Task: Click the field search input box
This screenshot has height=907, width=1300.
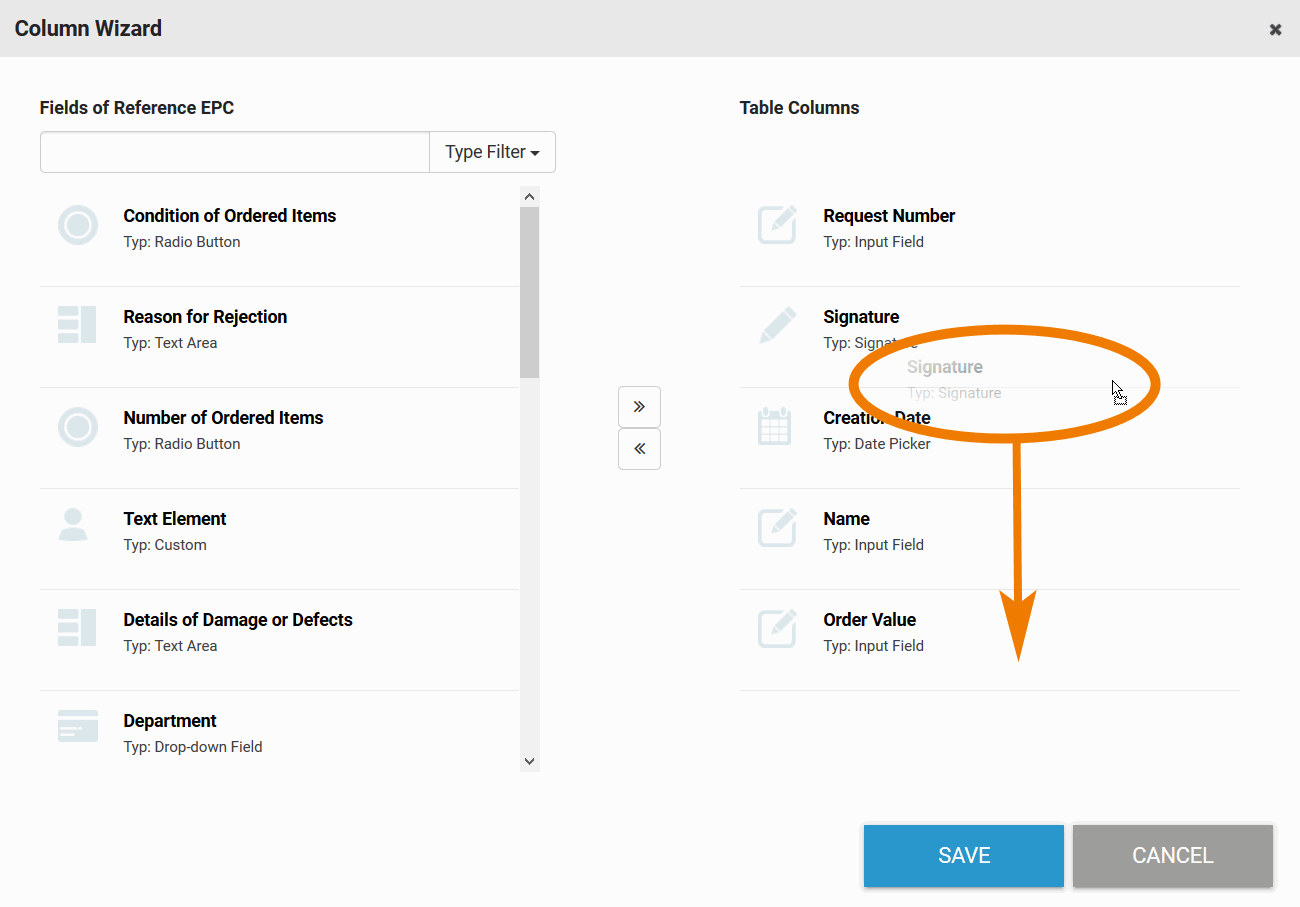Action: pyautogui.click(x=235, y=152)
